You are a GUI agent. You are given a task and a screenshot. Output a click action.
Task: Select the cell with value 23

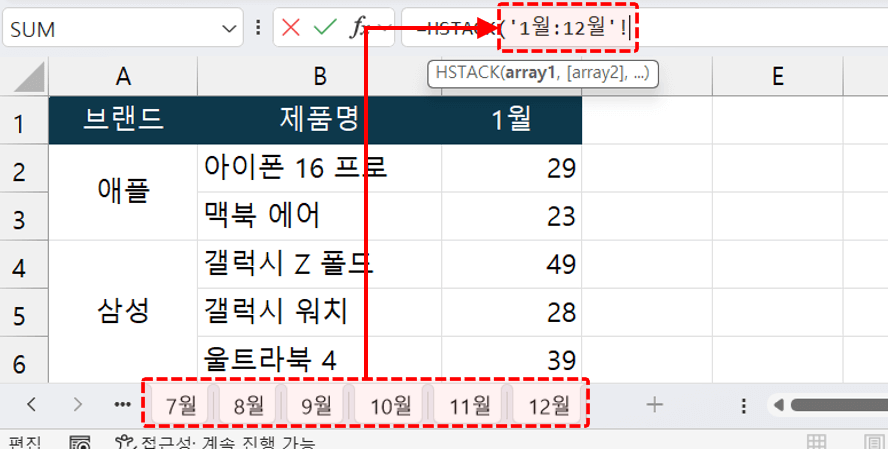tap(511, 216)
